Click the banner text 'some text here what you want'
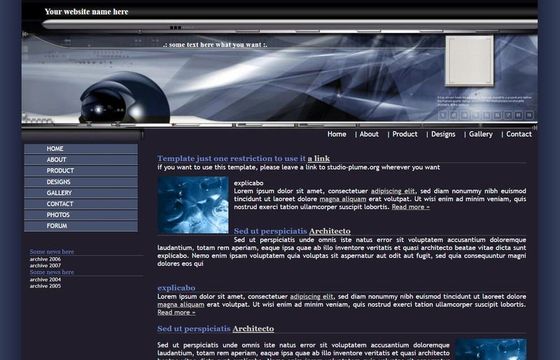Screen dimensions: 560x360 215,45
